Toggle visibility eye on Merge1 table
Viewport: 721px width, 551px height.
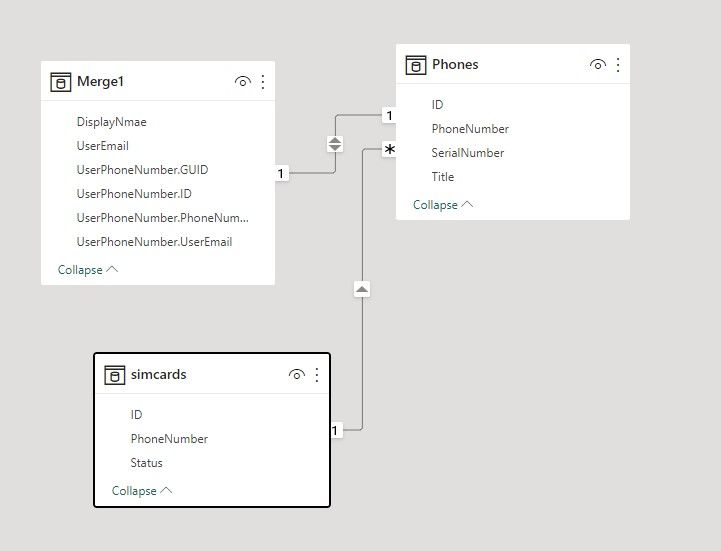click(x=243, y=82)
